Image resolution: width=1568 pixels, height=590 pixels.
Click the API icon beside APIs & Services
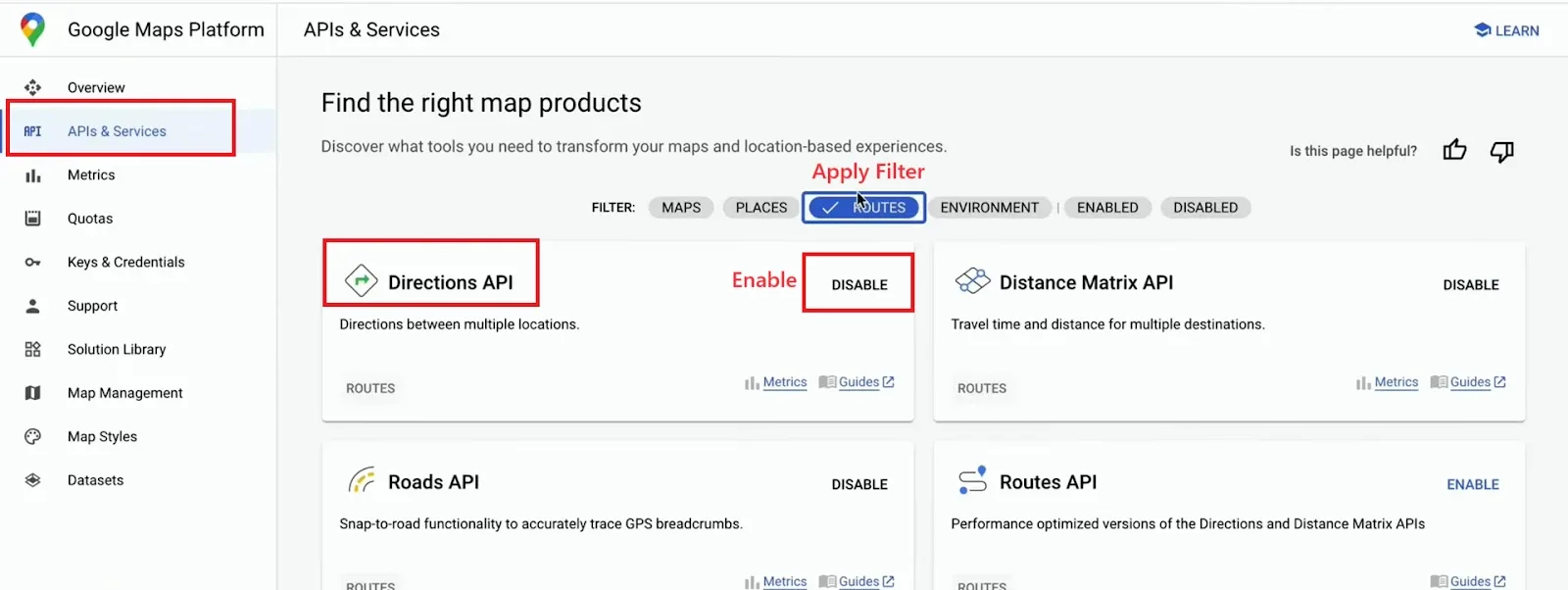[32, 131]
